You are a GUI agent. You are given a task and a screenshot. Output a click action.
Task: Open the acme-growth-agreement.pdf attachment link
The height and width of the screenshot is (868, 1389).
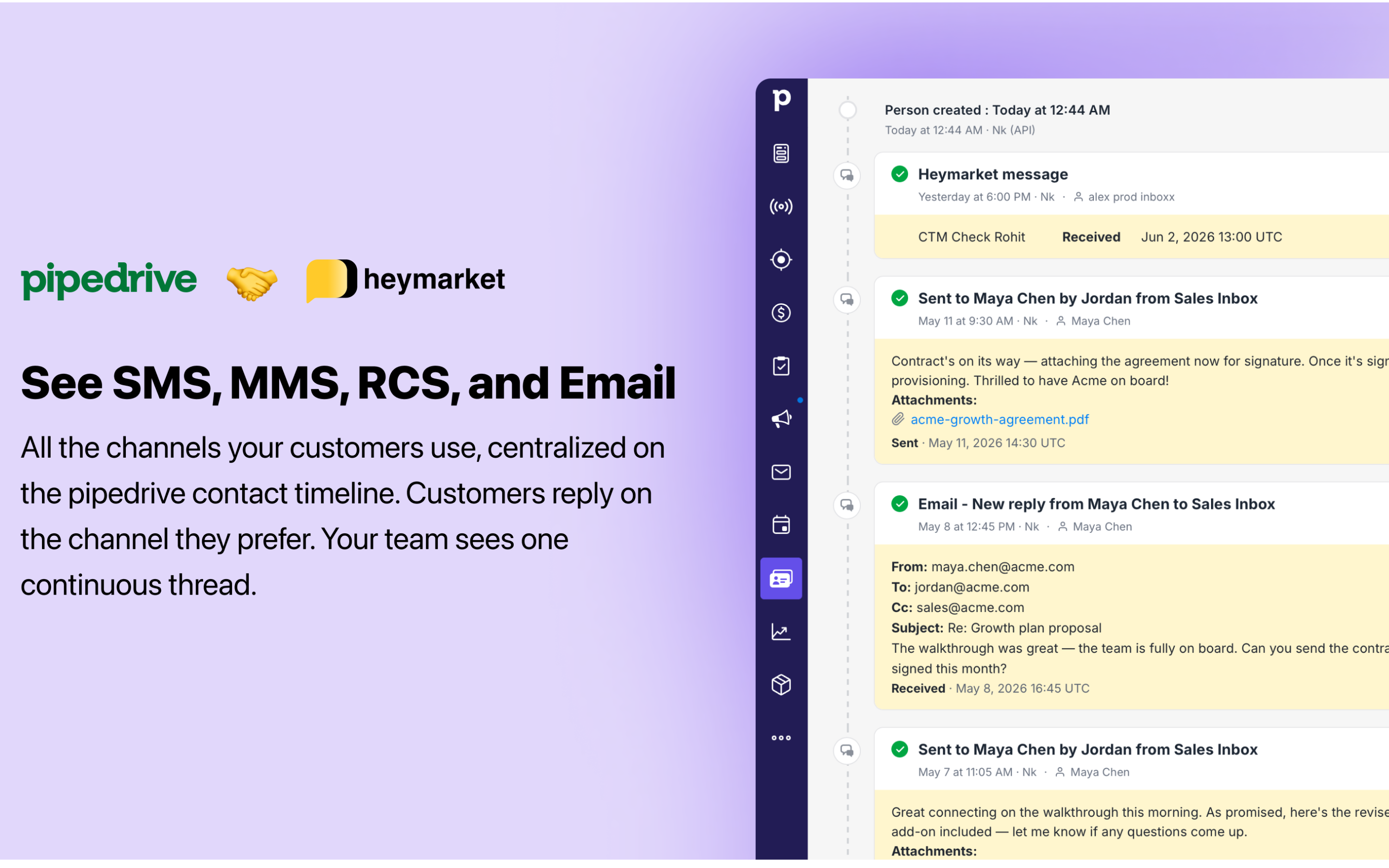(x=999, y=420)
